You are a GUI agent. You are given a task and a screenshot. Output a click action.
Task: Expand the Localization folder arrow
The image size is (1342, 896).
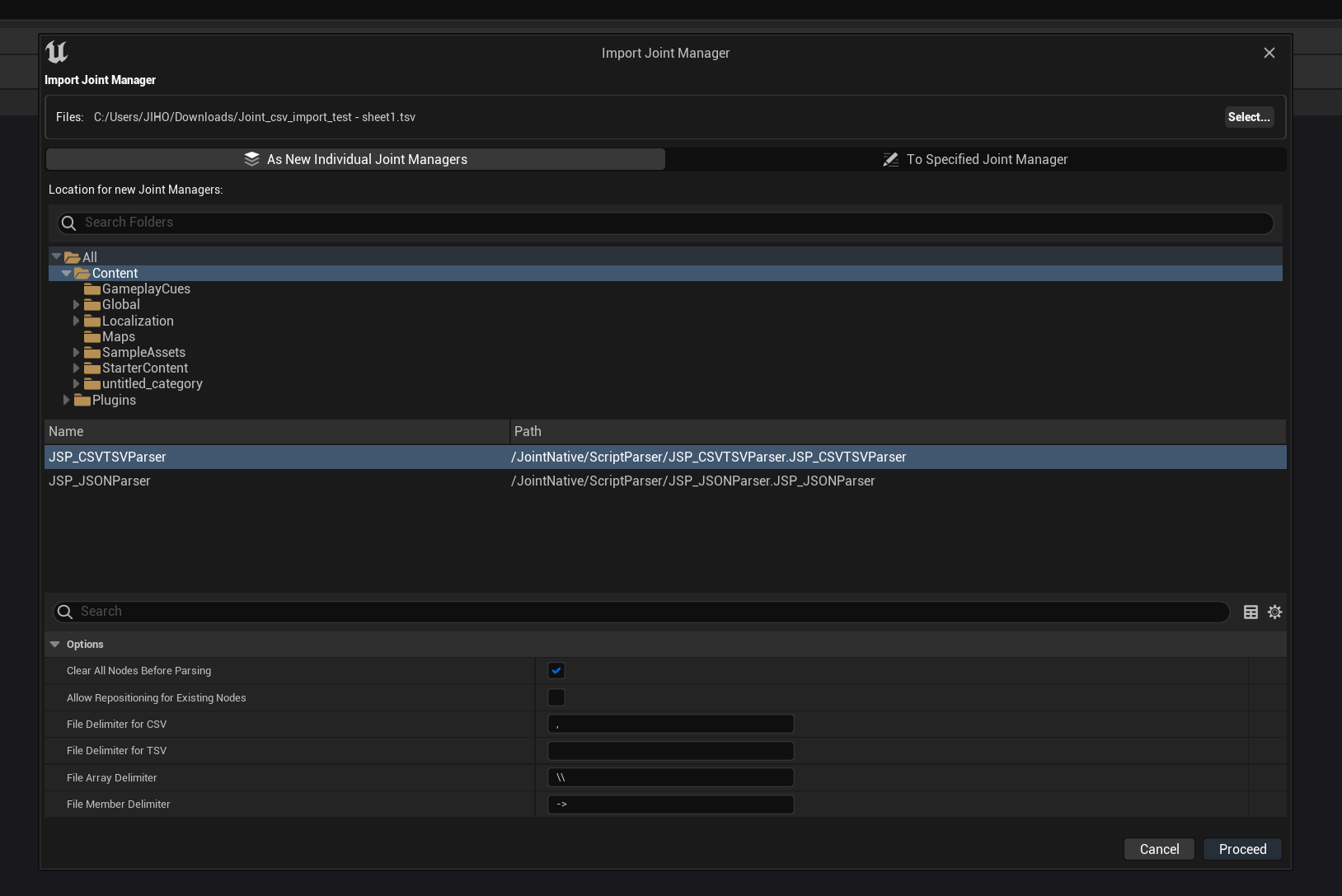click(77, 321)
